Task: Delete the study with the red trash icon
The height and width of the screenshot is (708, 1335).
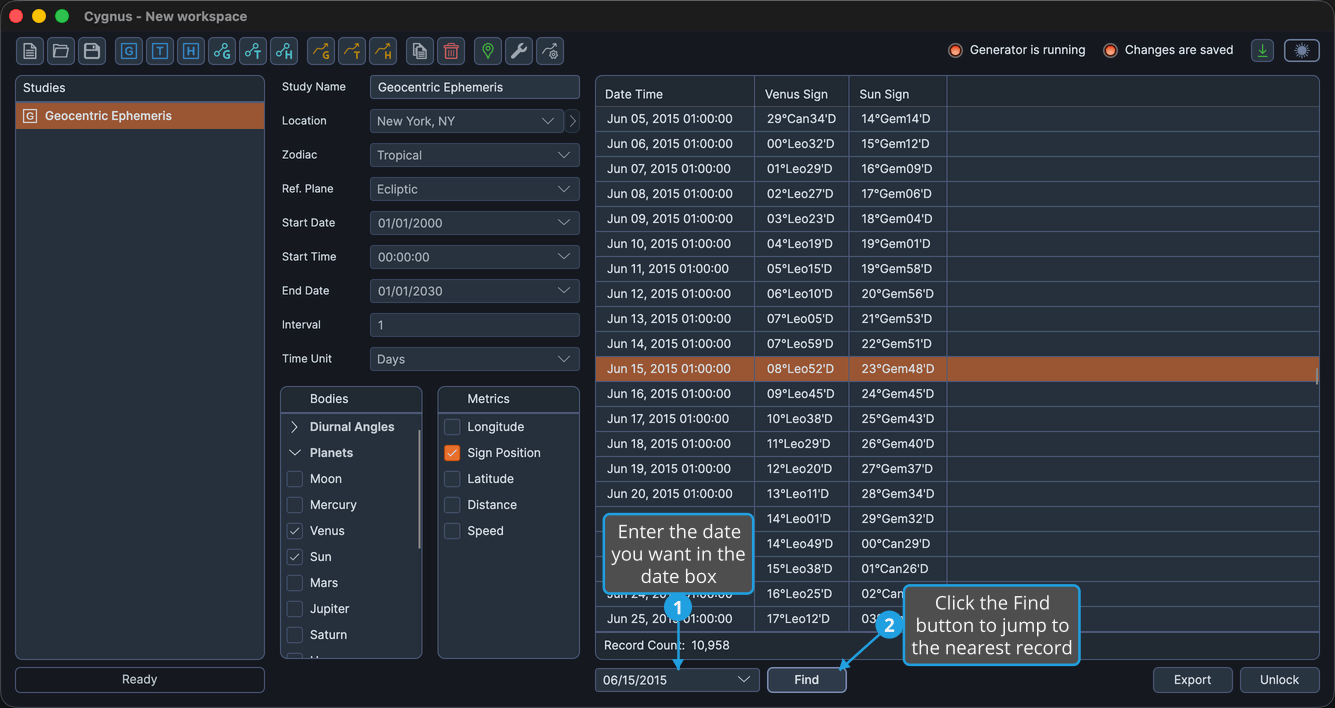Action: coord(451,50)
